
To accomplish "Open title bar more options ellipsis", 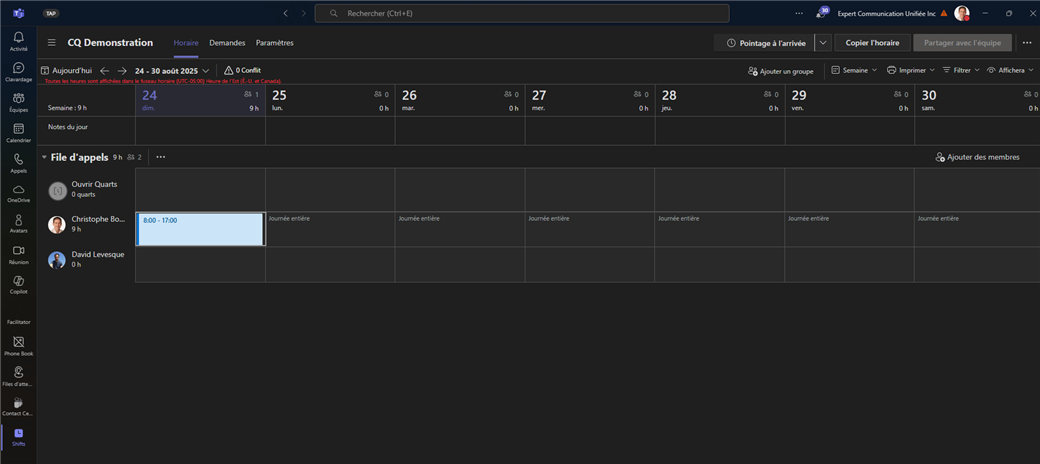I will [x=799, y=13].
